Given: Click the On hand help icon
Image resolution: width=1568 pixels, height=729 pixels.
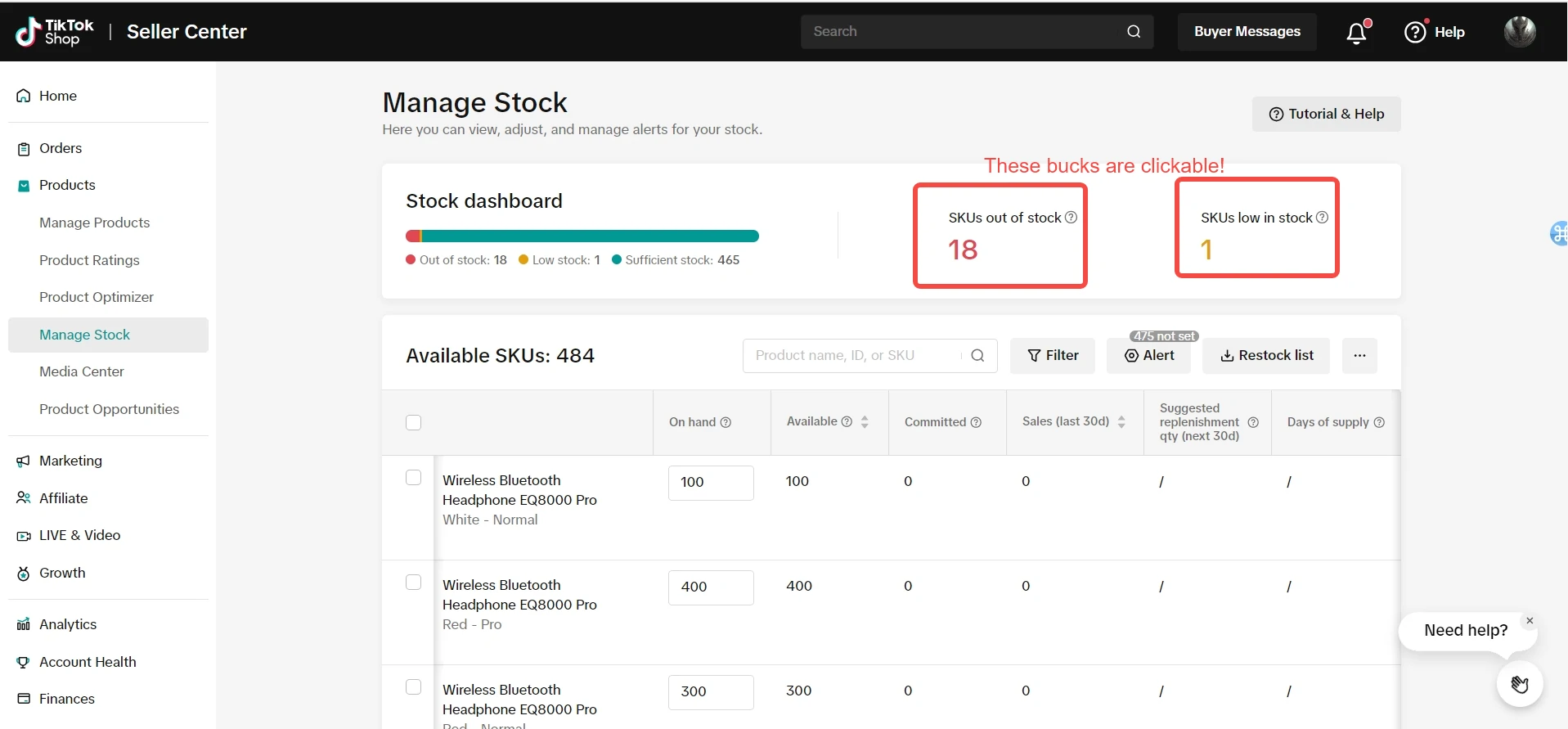Looking at the screenshot, I should [x=726, y=422].
